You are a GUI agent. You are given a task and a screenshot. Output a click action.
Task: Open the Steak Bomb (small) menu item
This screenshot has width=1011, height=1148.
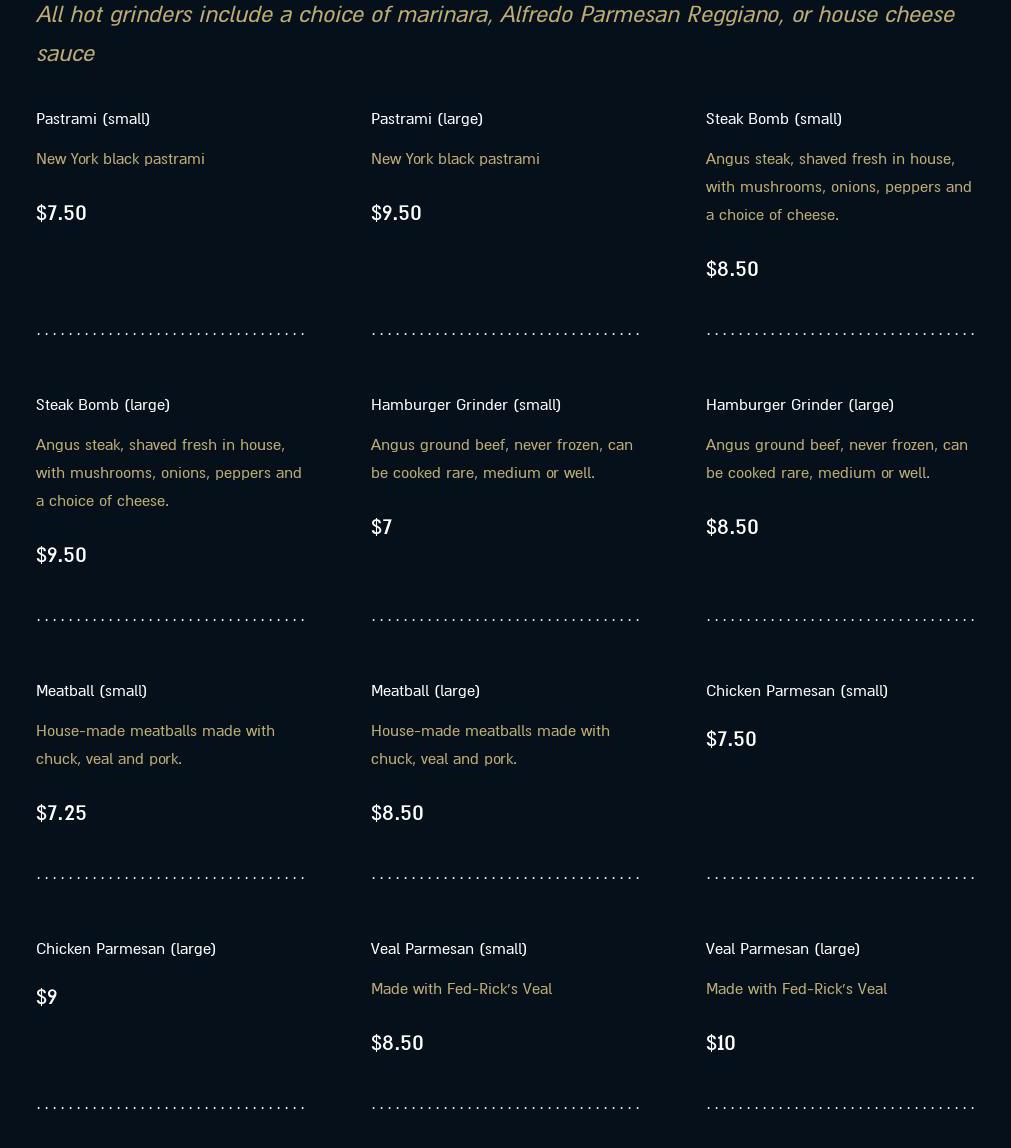click(x=774, y=119)
